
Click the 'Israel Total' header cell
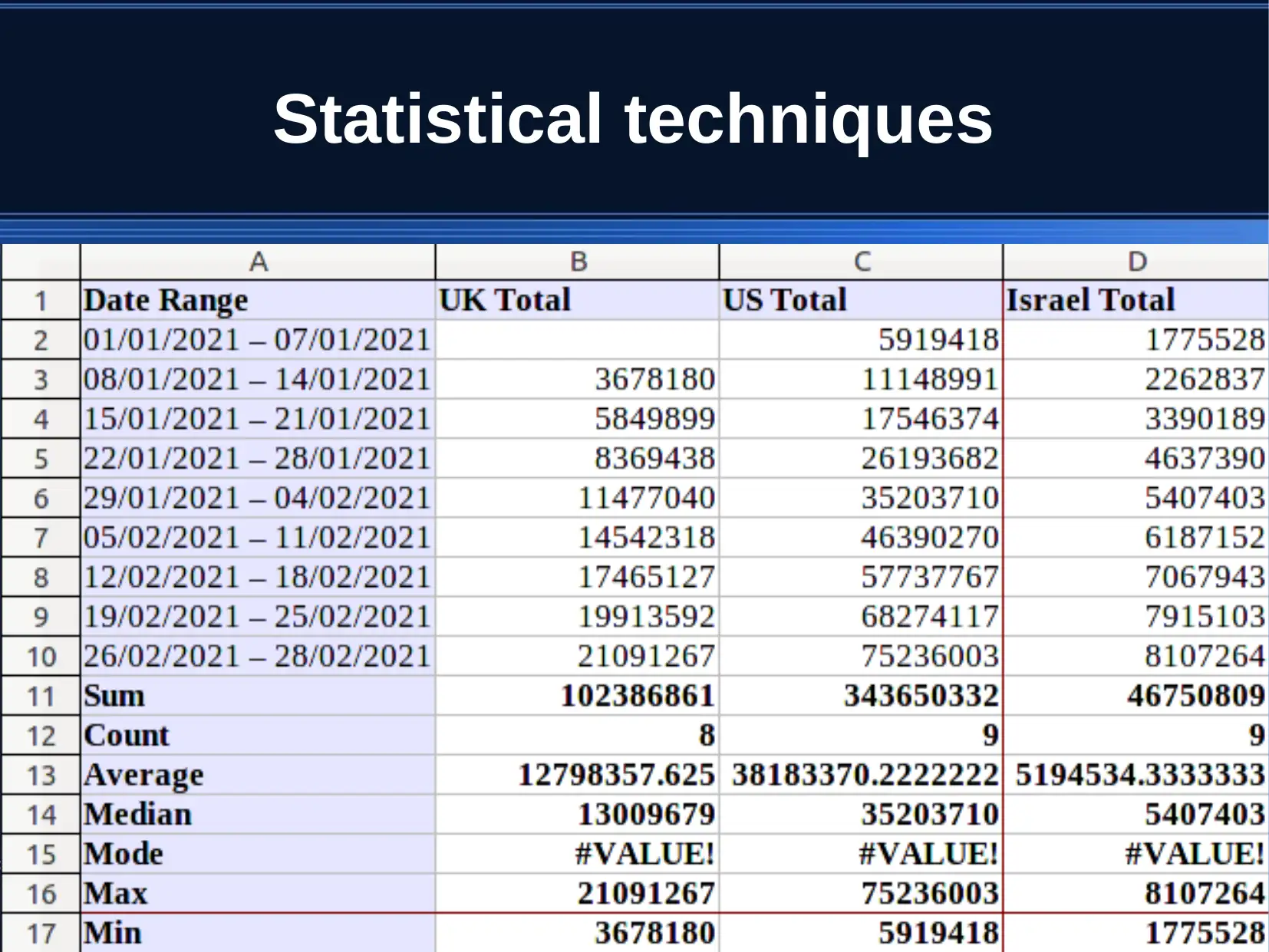[x=1136, y=300]
